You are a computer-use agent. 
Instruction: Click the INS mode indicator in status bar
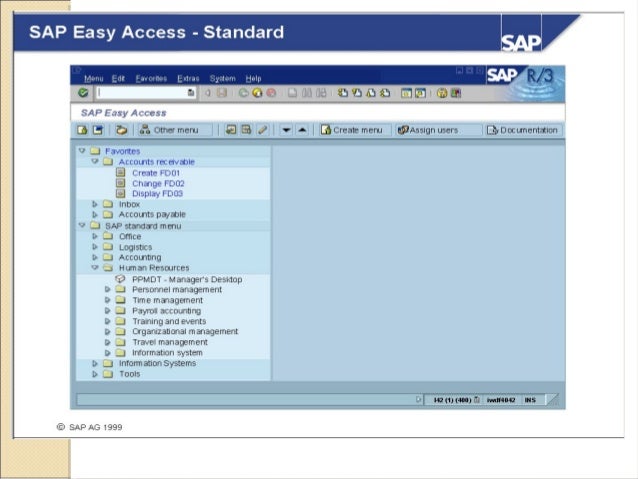530,400
